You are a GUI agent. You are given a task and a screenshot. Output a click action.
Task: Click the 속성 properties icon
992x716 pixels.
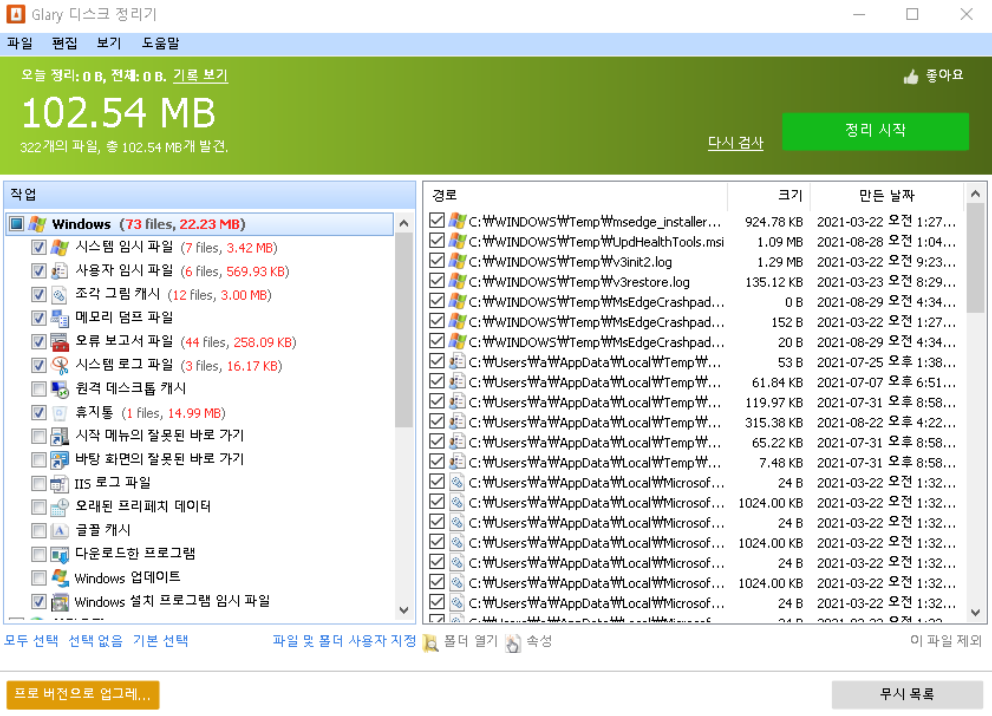point(513,643)
